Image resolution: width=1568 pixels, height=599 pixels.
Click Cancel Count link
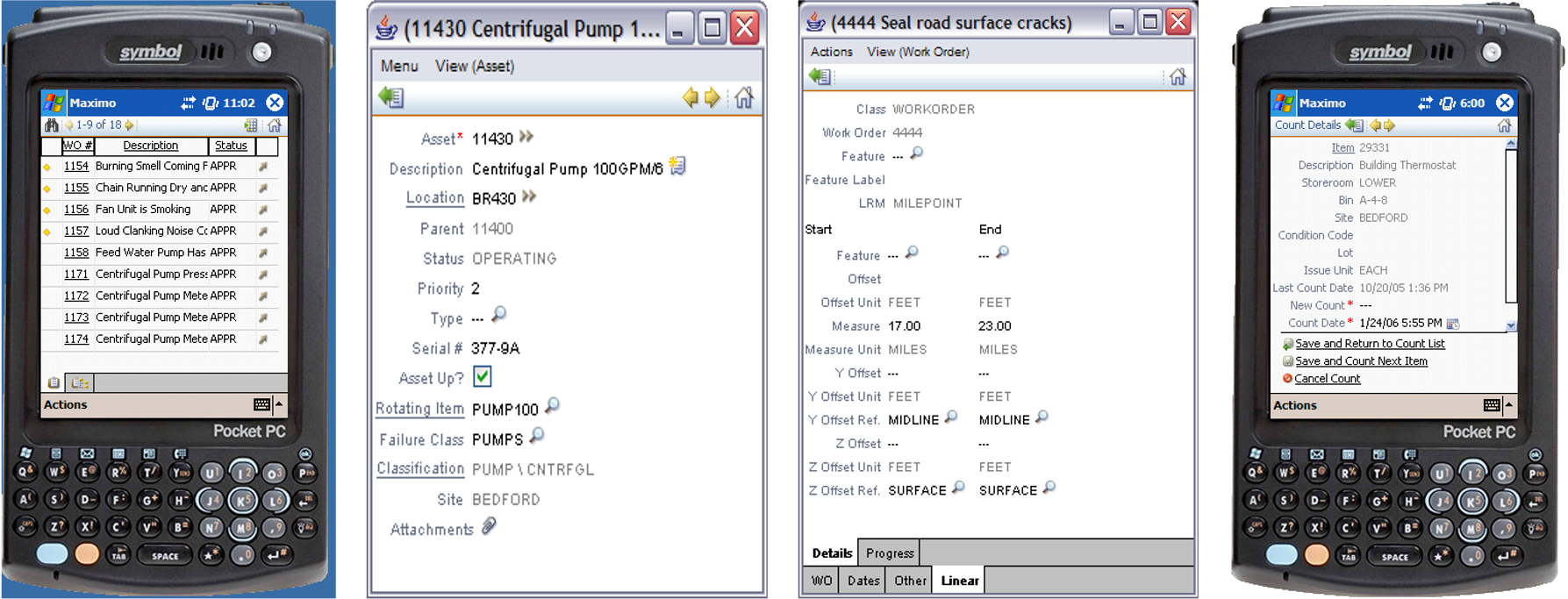(x=1327, y=379)
